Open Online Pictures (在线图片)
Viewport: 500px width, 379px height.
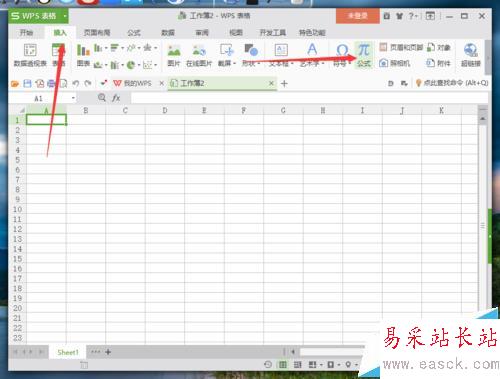(x=199, y=55)
